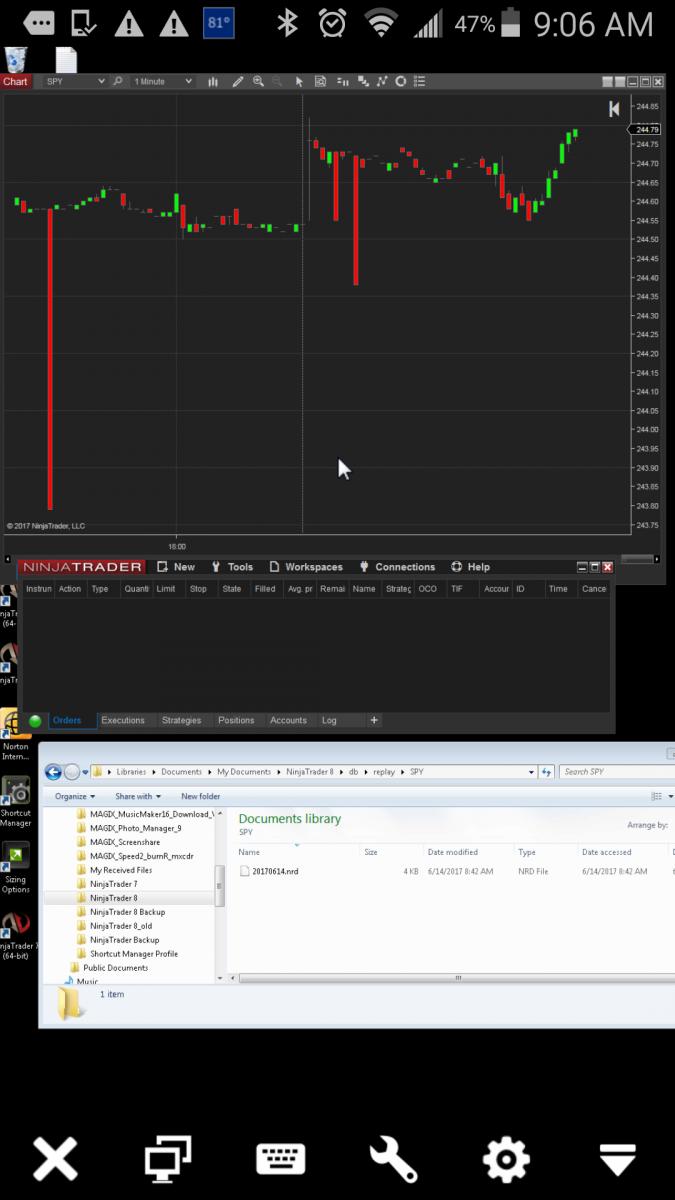
Task: Open the change view dropdown in Explorer
Action: click(x=670, y=796)
